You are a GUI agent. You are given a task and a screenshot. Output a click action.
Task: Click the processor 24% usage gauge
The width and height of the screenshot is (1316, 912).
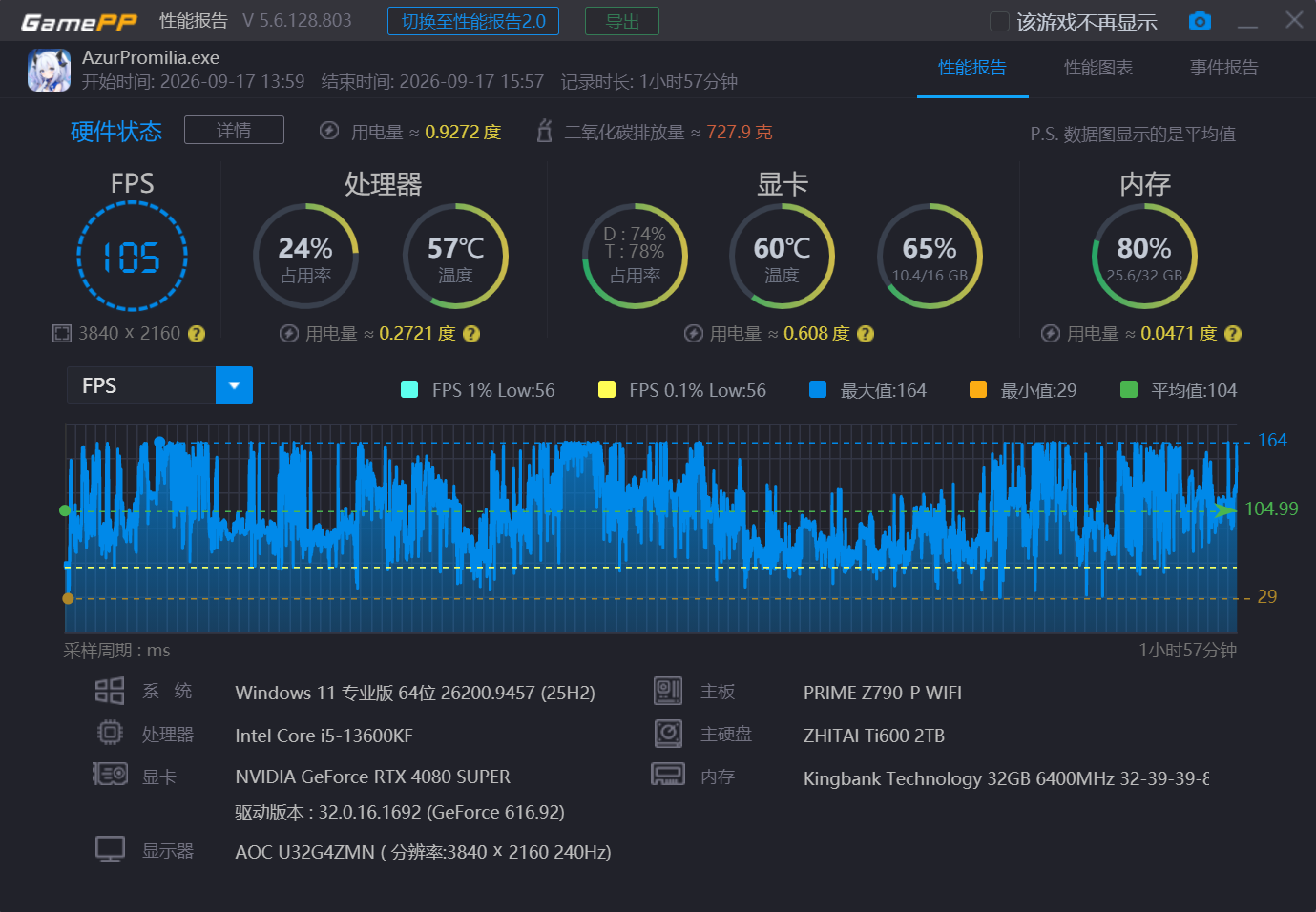[305, 256]
